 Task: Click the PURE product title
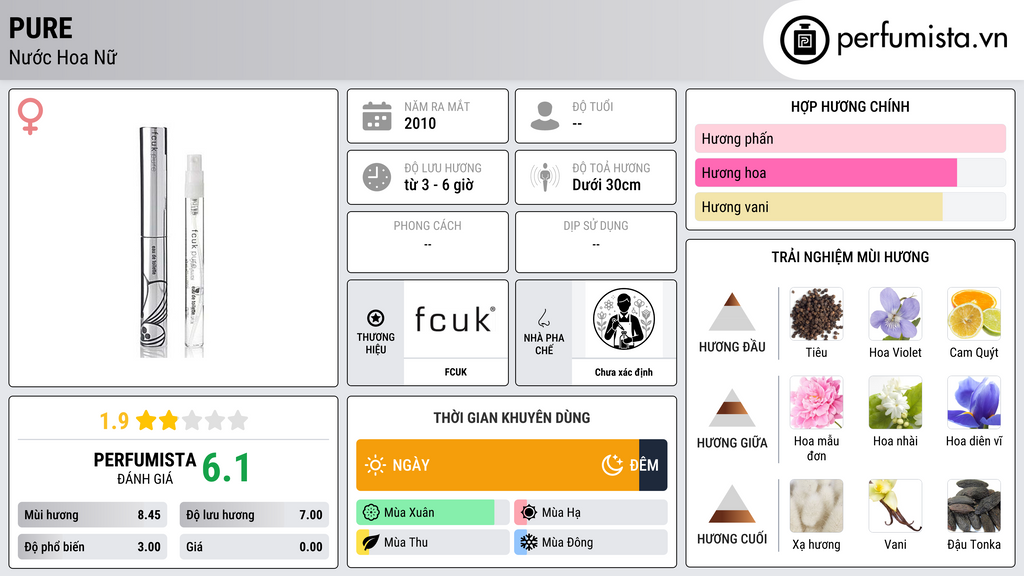40,28
